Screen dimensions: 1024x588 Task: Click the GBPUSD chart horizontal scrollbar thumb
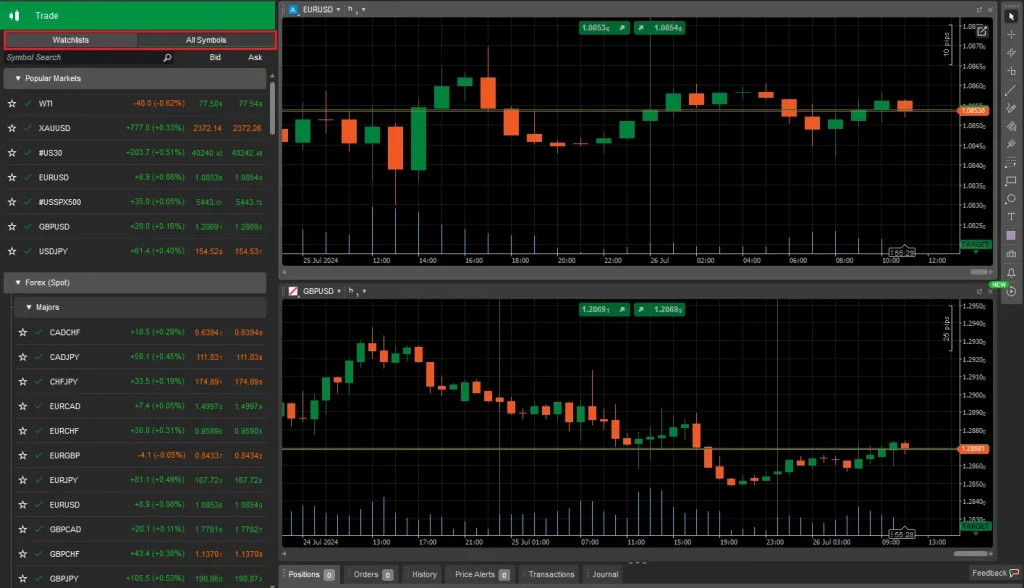(970, 553)
